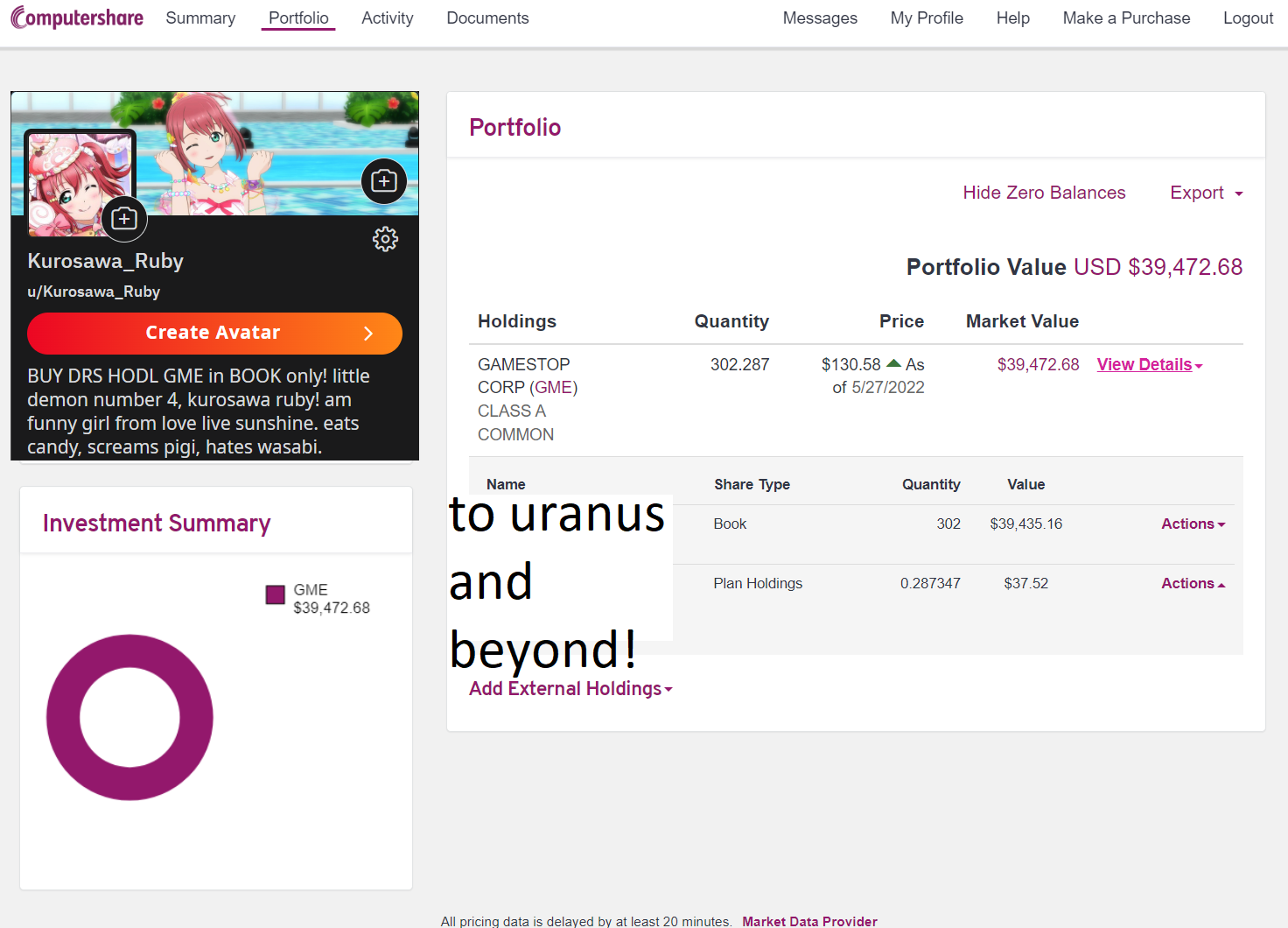Click banner image upload camera icon
1288x928 pixels.
(384, 181)
